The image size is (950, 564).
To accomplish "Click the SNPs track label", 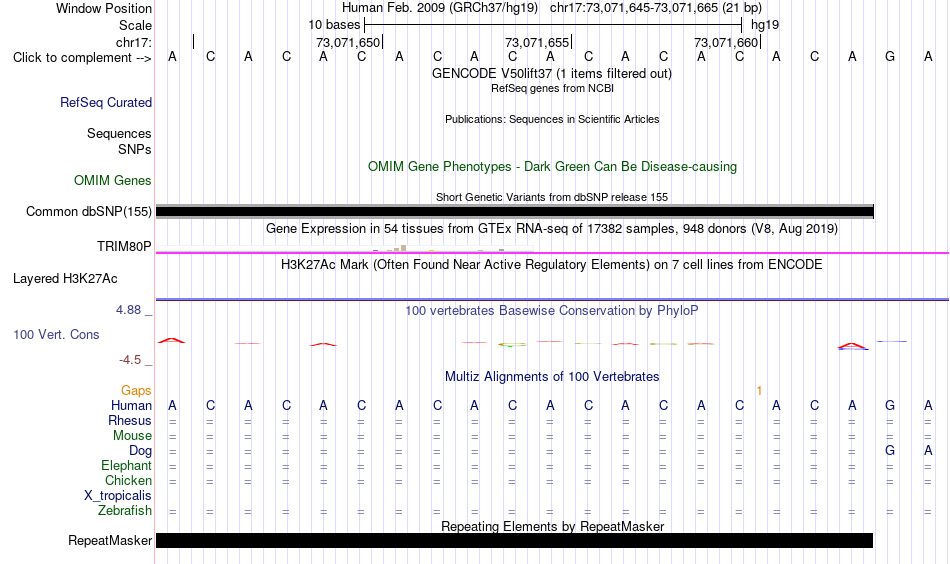I will click(x=135, y=150).
